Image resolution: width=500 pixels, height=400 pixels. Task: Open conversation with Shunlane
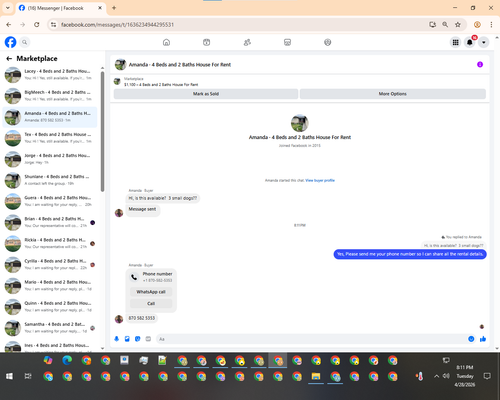tap(50, 180)
